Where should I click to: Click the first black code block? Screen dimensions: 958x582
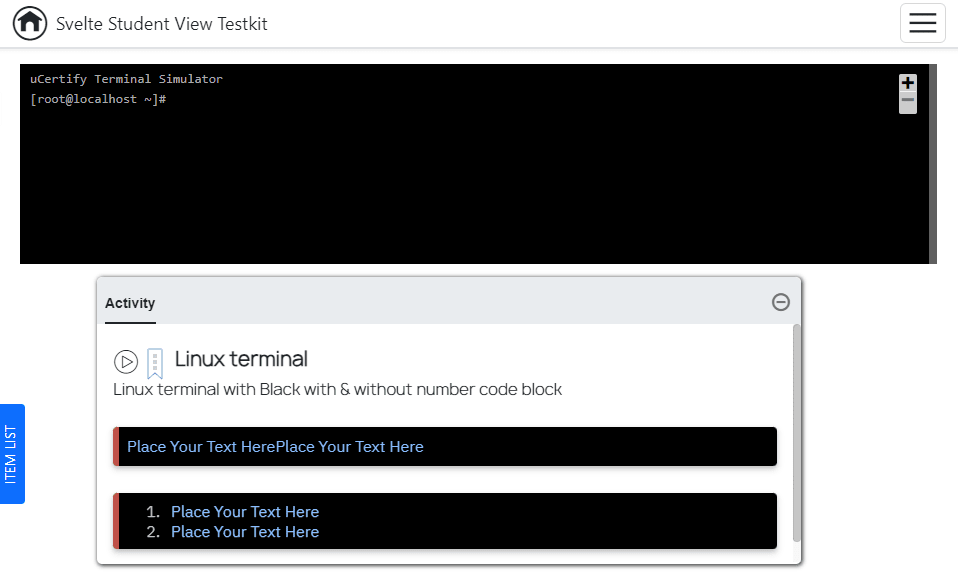pyautogui.click(x=600, y=446)
